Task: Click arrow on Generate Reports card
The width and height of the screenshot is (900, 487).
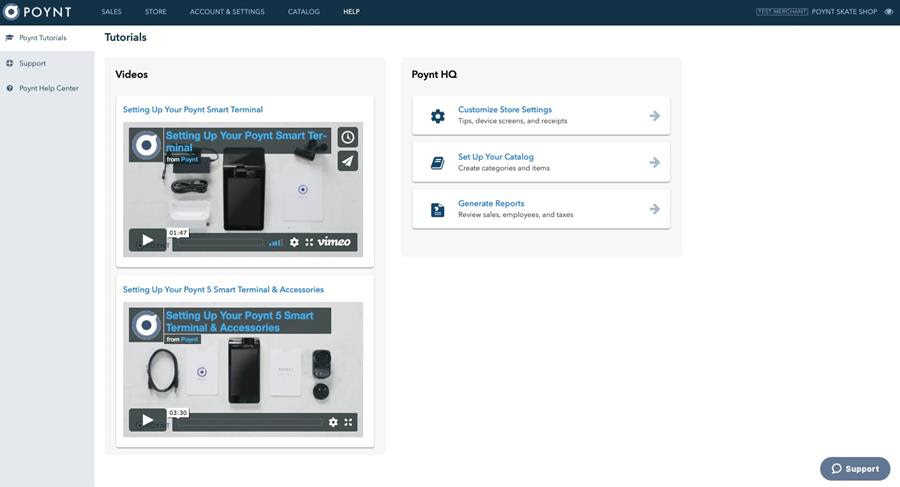Action: pos(654,209)
